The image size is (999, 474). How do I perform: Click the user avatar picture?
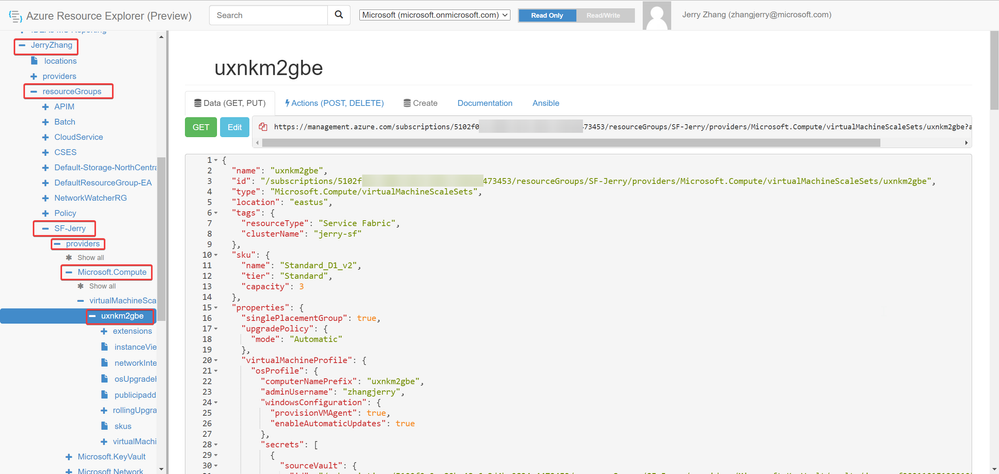[657, 16]
